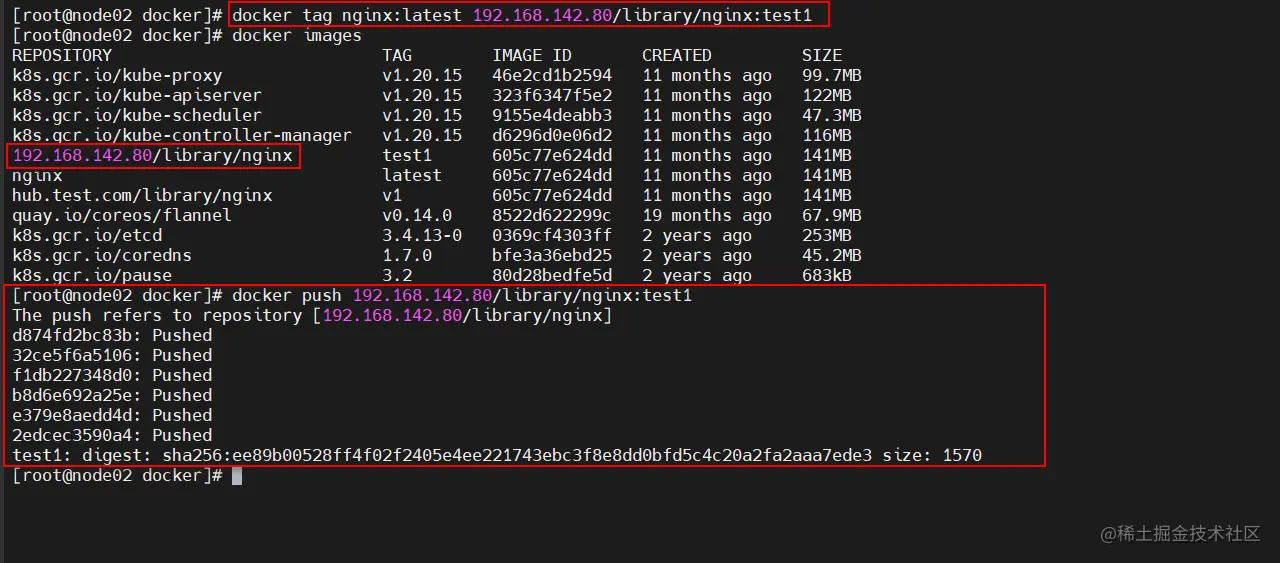Select k8s.gcr.io/pause repository name

coord(92,275)
